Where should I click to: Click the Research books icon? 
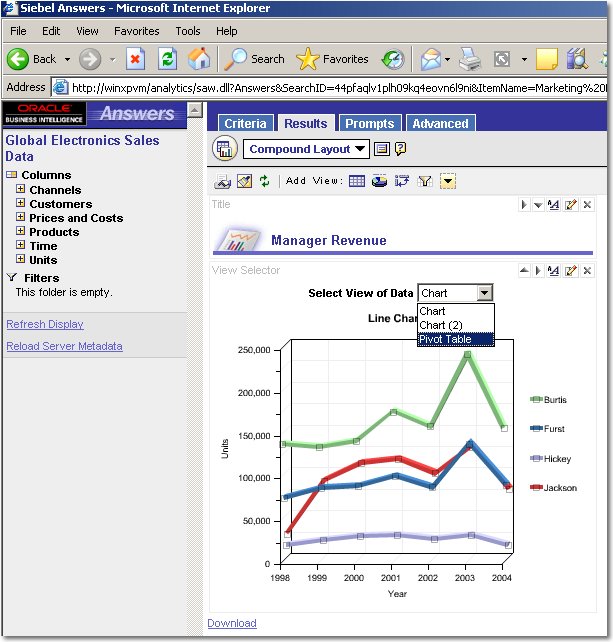tap(577, 59)
